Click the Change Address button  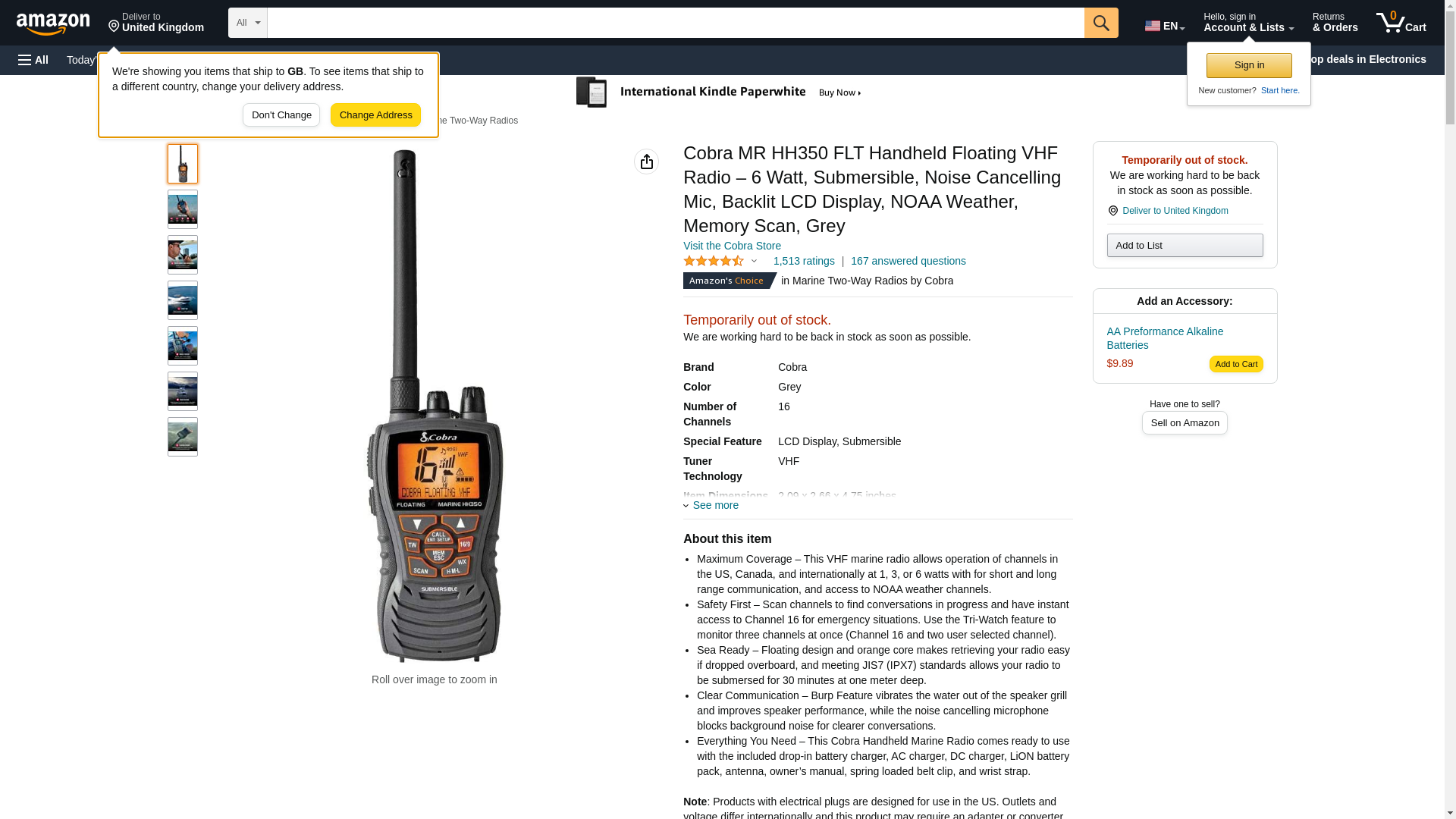[x=375, y=115]
